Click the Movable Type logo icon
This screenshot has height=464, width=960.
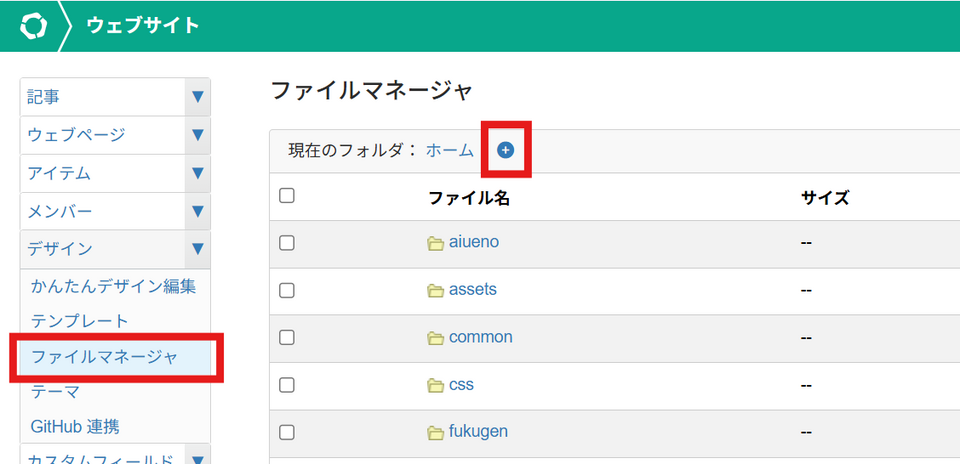pyautogui.click(x=33, y=25)
